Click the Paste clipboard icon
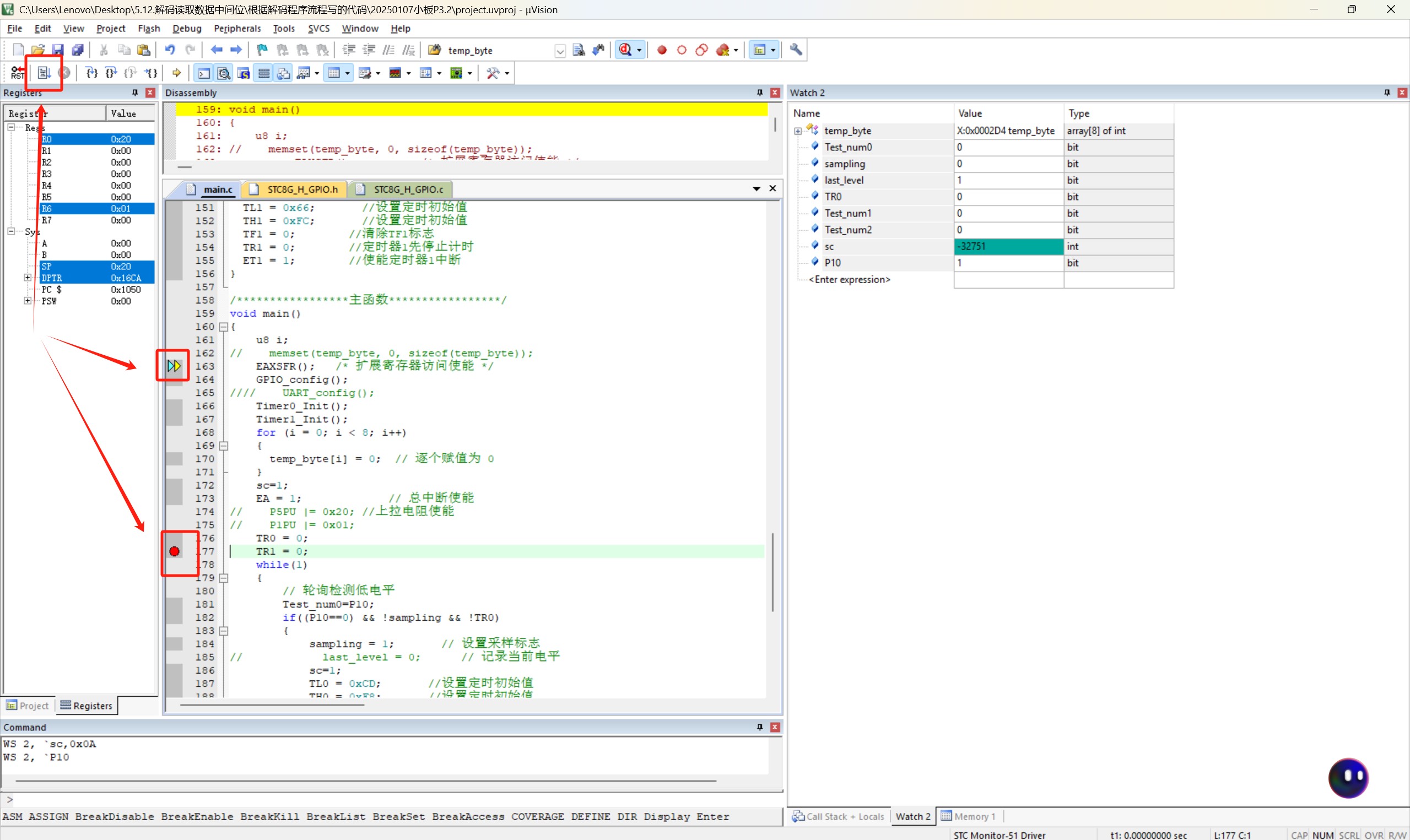Screen dimensions: 1410x840 144,50
